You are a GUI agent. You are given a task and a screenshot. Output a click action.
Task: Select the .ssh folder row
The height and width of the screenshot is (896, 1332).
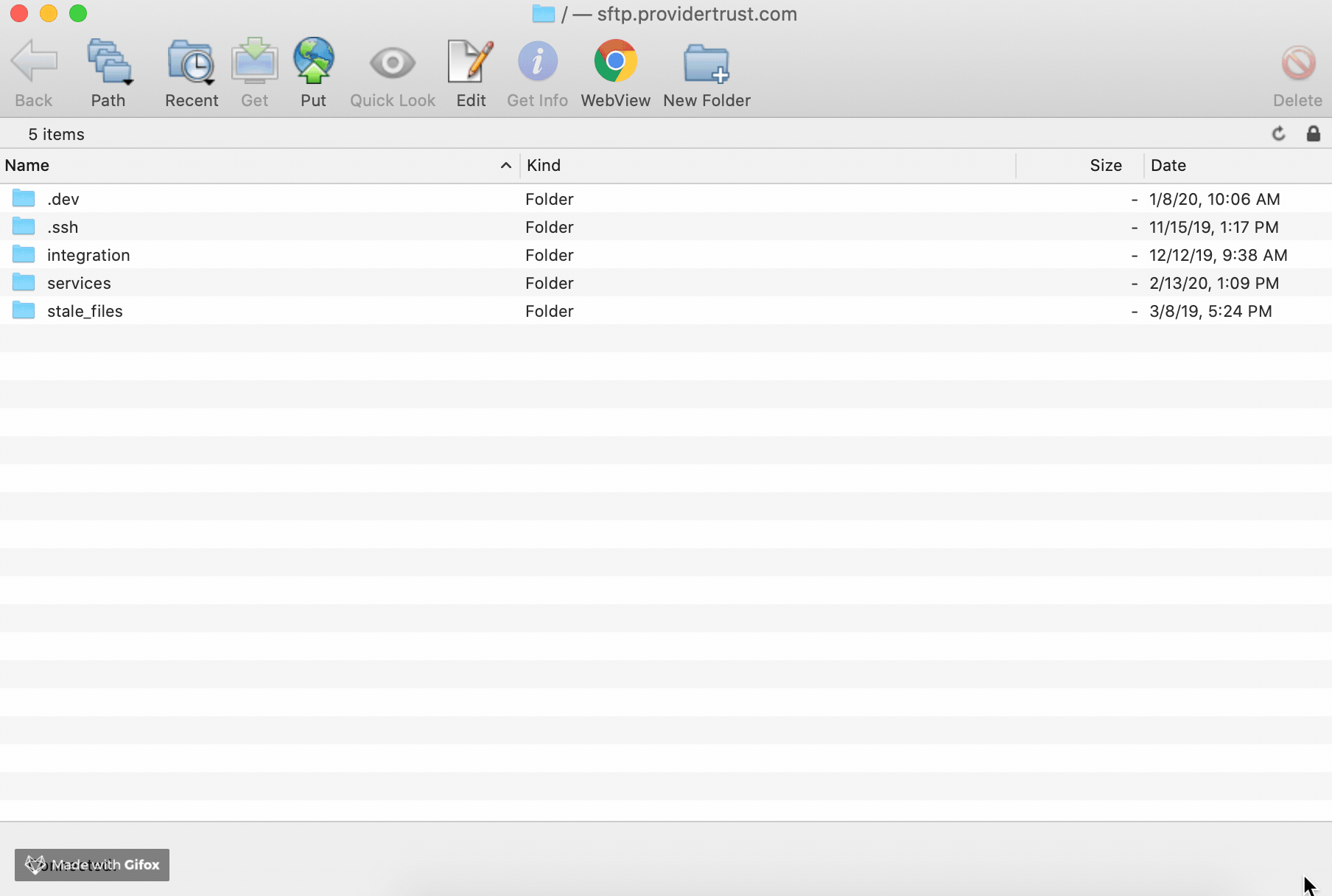click(666, 227)
